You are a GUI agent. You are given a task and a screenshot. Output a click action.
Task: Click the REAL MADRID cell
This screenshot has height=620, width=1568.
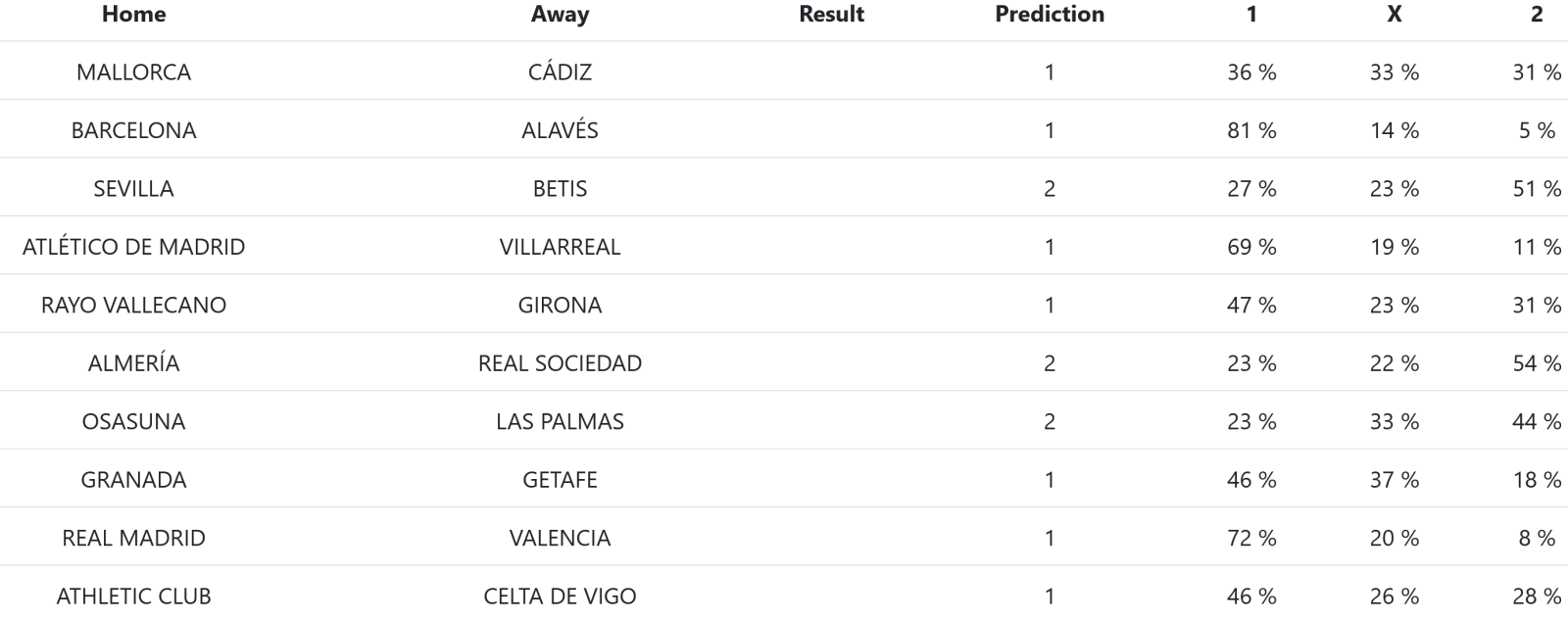133,539
